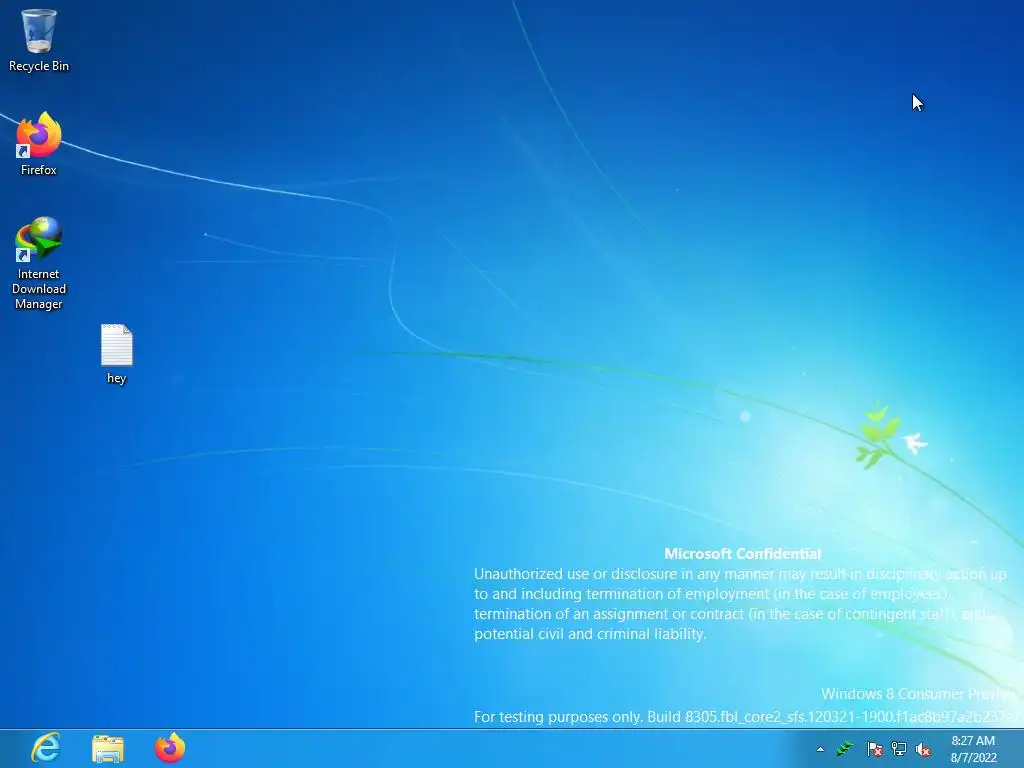Open File Explorer from the taskbar

[108, 748]
